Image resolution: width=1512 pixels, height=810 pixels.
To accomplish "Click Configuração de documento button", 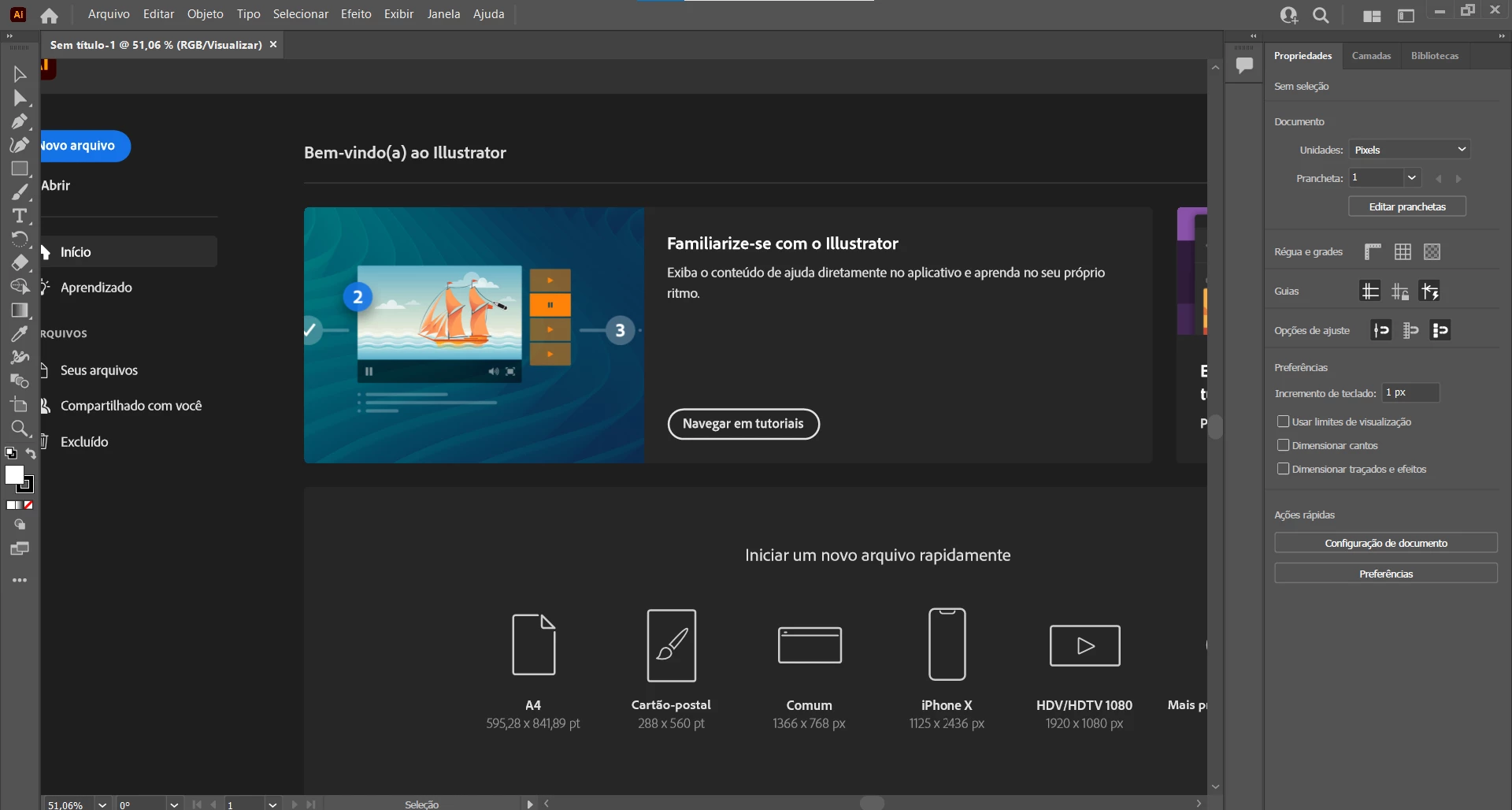I will point(1386,543).
